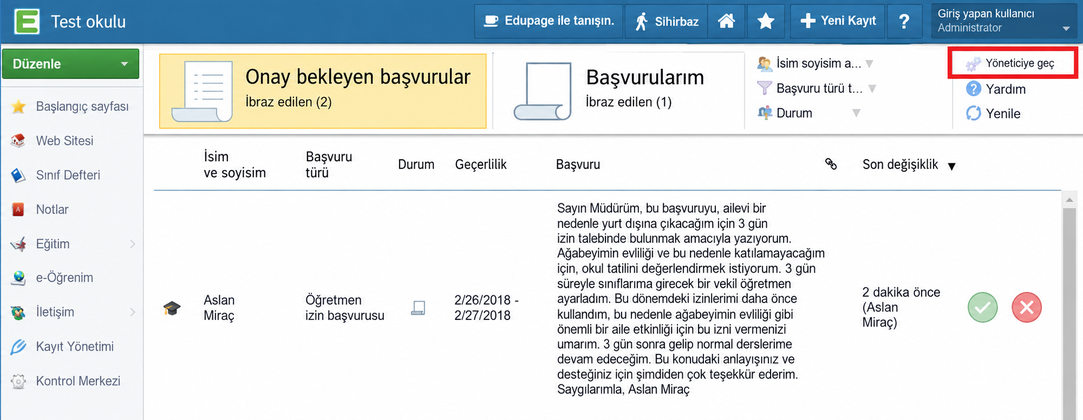Open the İsim soyisim filter dropdown

pos(815,64)
